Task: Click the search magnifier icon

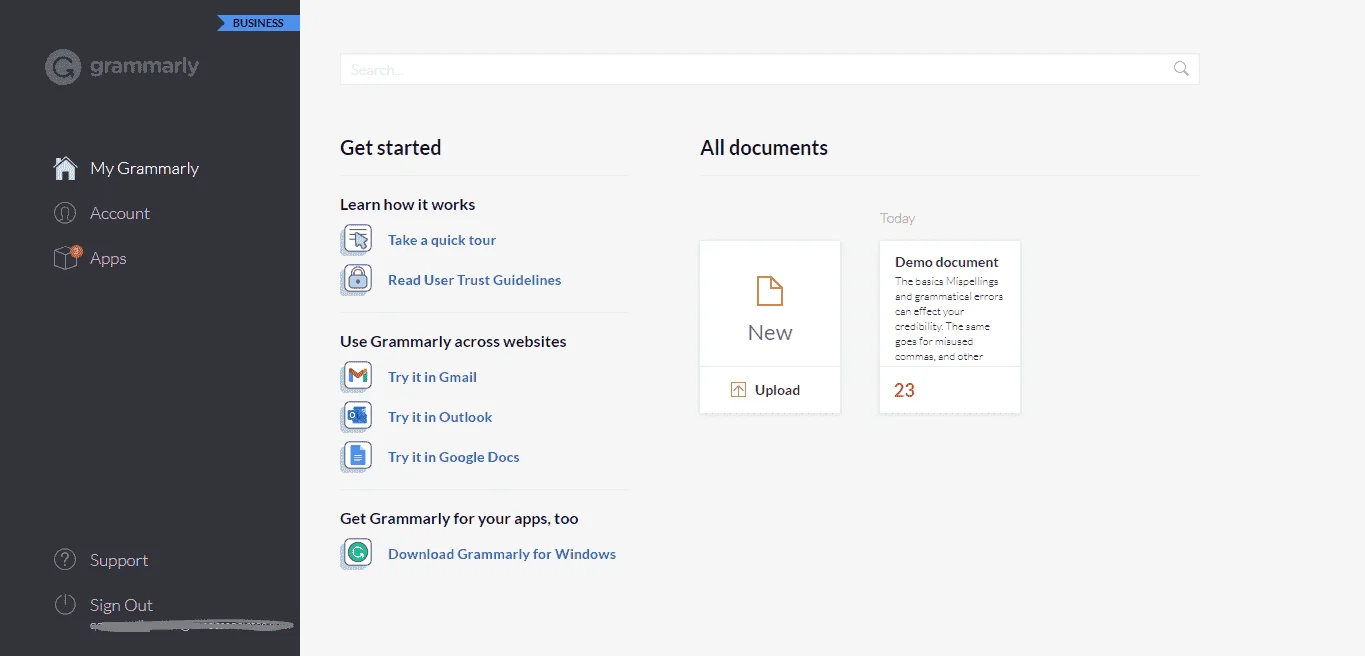Action: [x=1181, y=69]
